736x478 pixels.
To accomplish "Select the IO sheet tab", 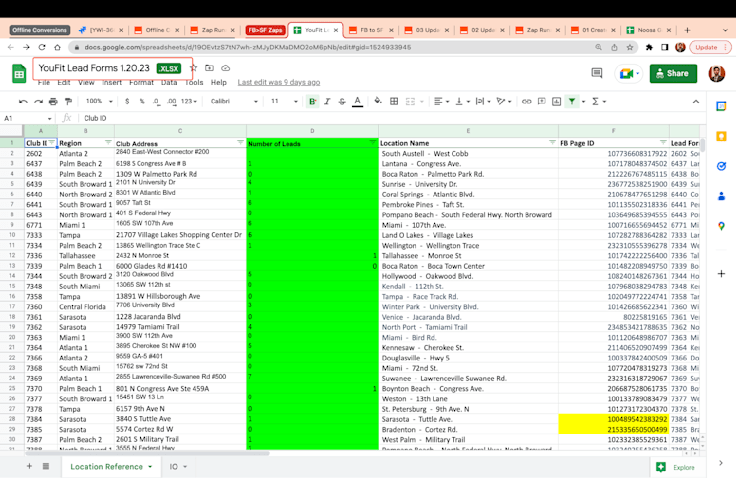I will click(x=178, y=467).
